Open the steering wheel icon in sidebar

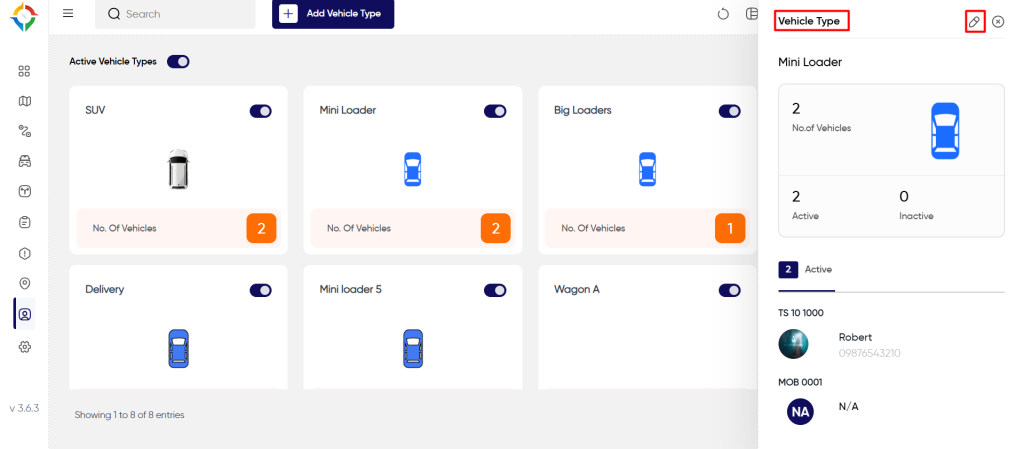(24, 191)
